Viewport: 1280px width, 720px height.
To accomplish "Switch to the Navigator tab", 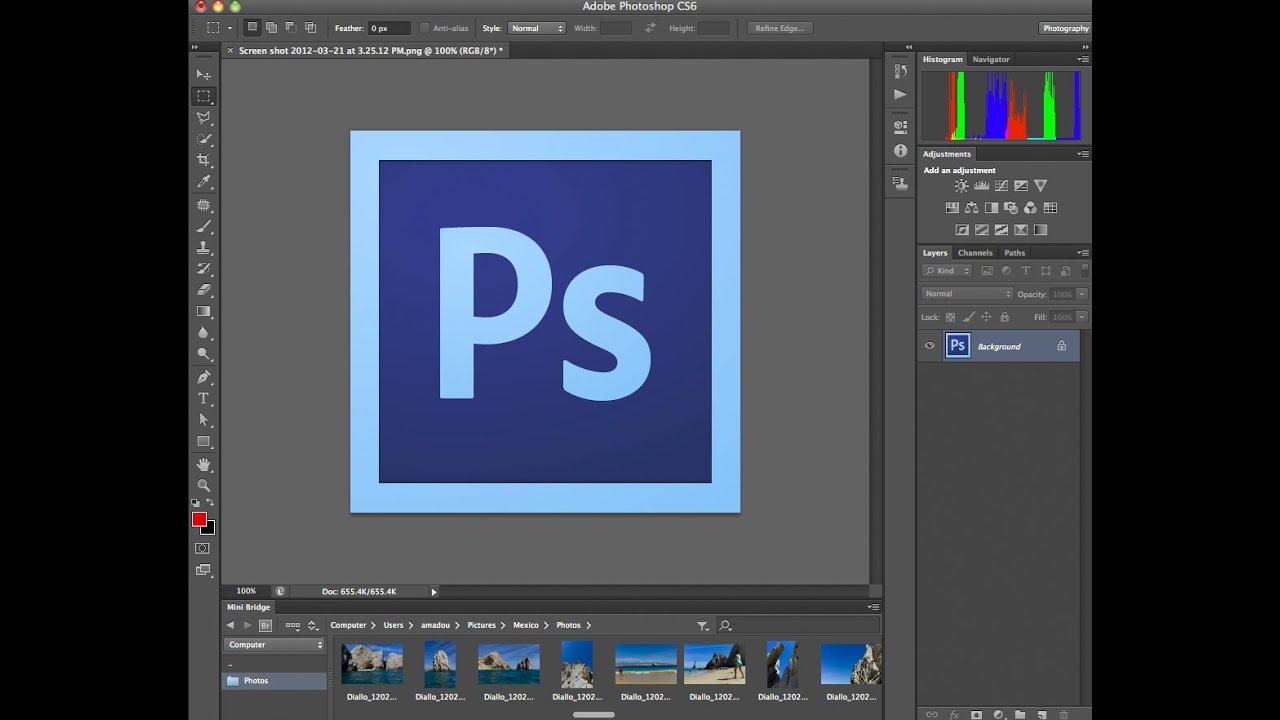I will [991, 59].
